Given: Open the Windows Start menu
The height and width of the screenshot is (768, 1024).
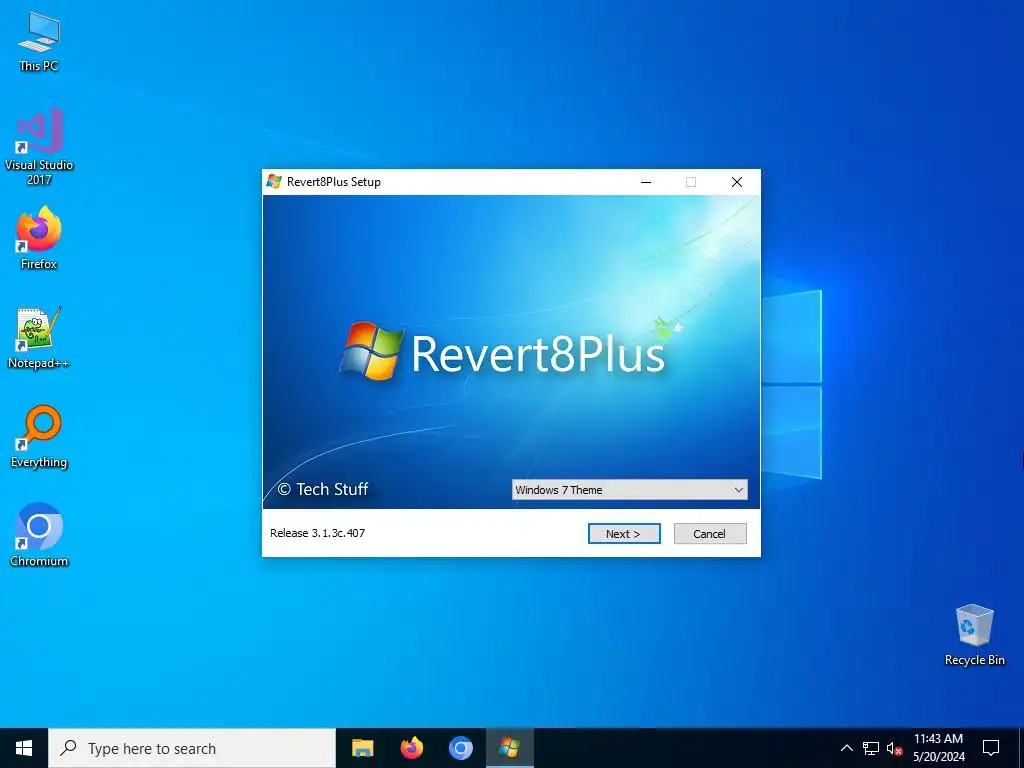Looking at the screenshot, I should click(x=24, y=748).
